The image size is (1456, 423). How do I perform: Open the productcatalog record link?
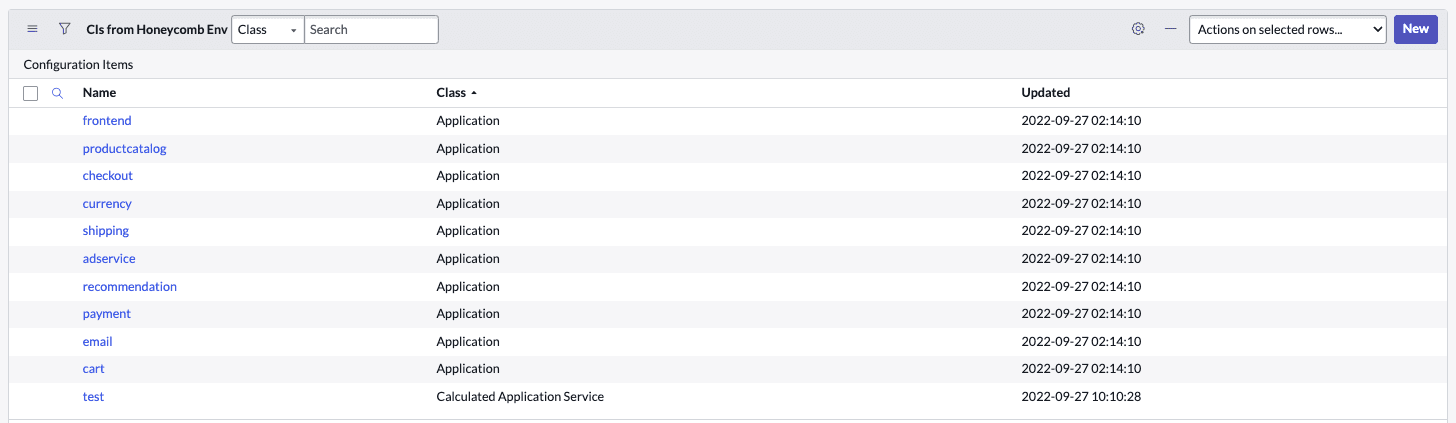[x=124, y=149]
